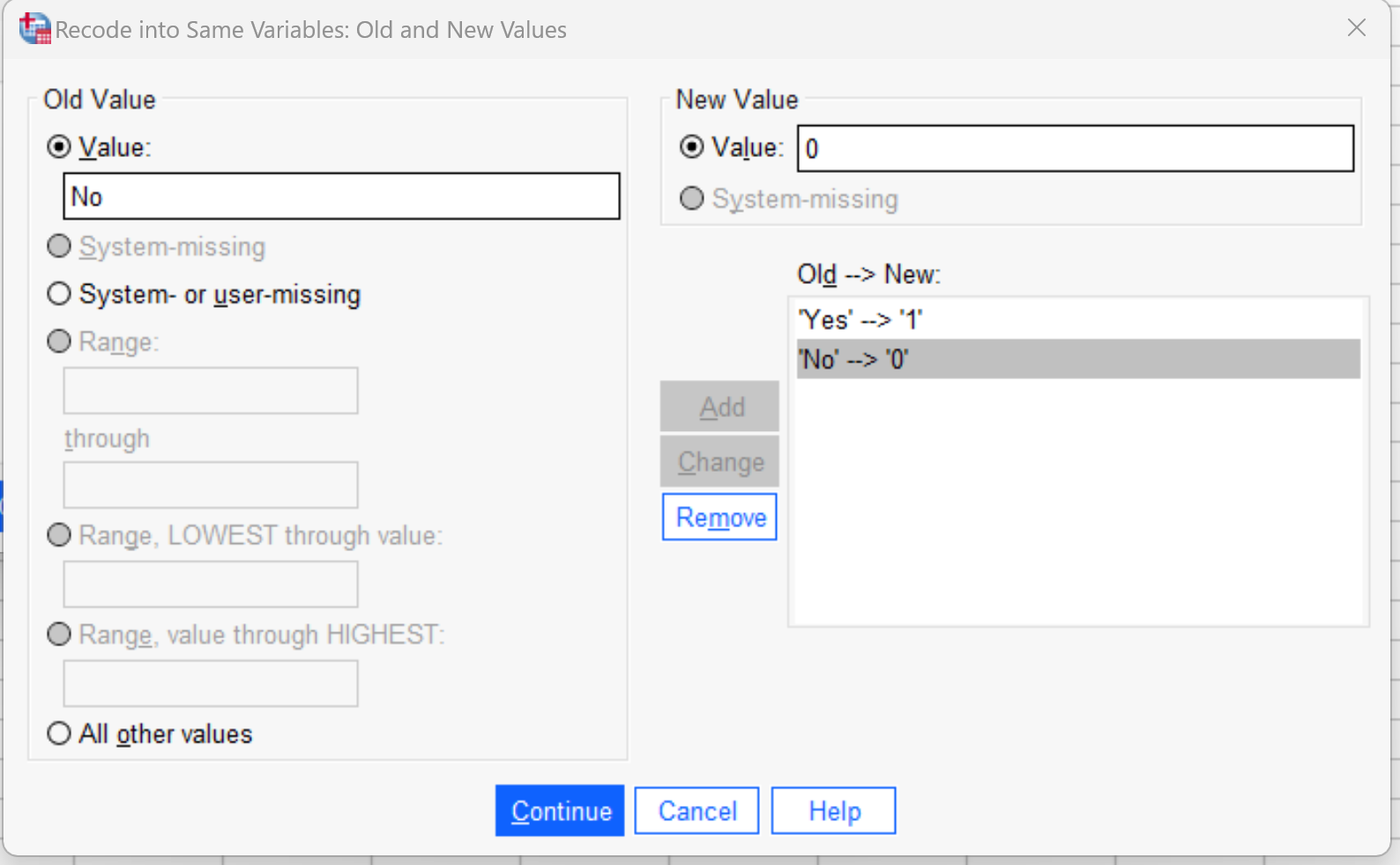Click the Add button
The height and width of the screenshot is (865, 1400).
click(x=719, y=406)
